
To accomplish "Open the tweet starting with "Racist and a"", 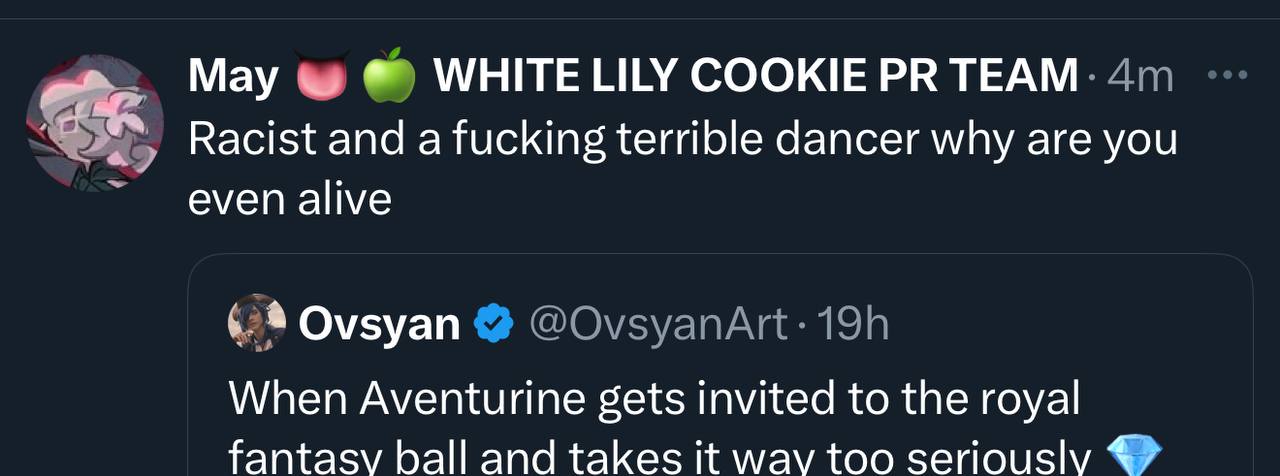I will [682, 140].
